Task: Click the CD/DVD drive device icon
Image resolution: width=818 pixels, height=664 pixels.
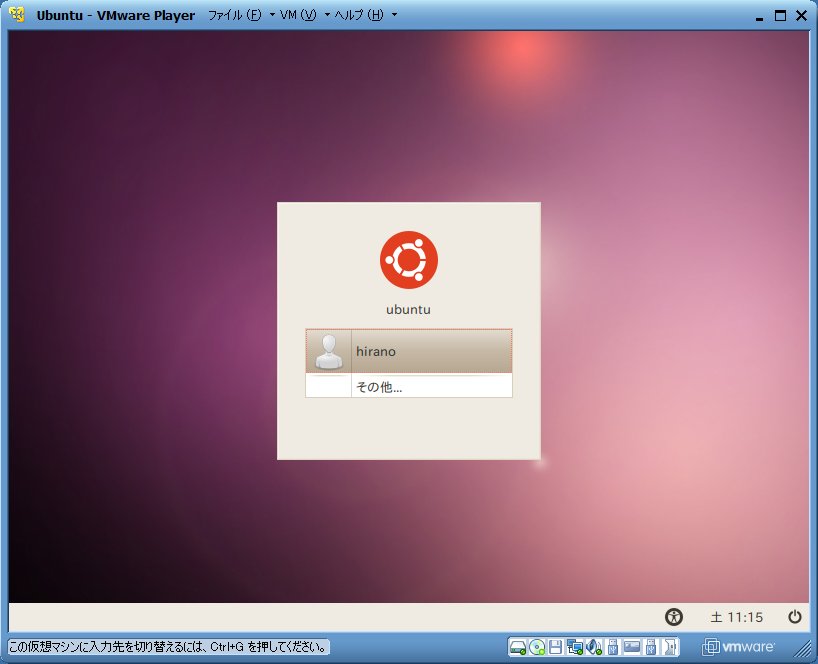Action: (x=537, y=647)
